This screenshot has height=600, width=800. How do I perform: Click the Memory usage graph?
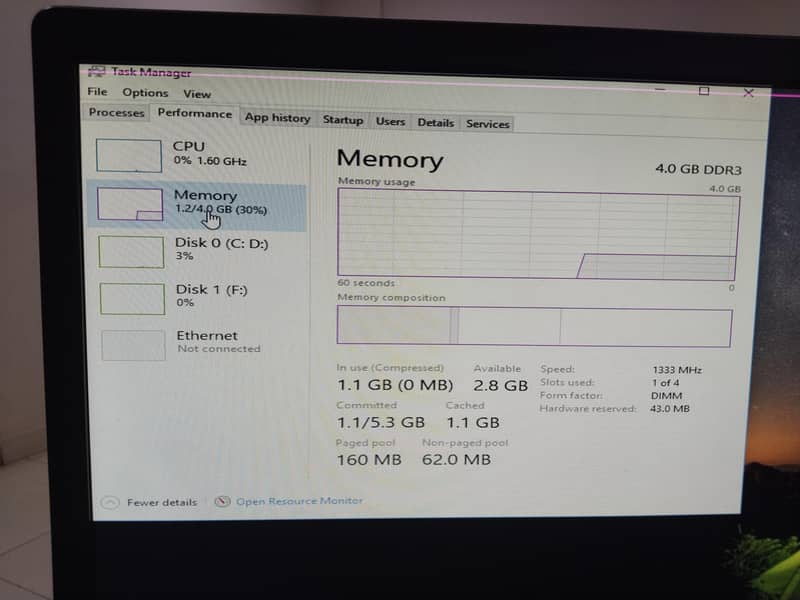[x=538, y=234]
